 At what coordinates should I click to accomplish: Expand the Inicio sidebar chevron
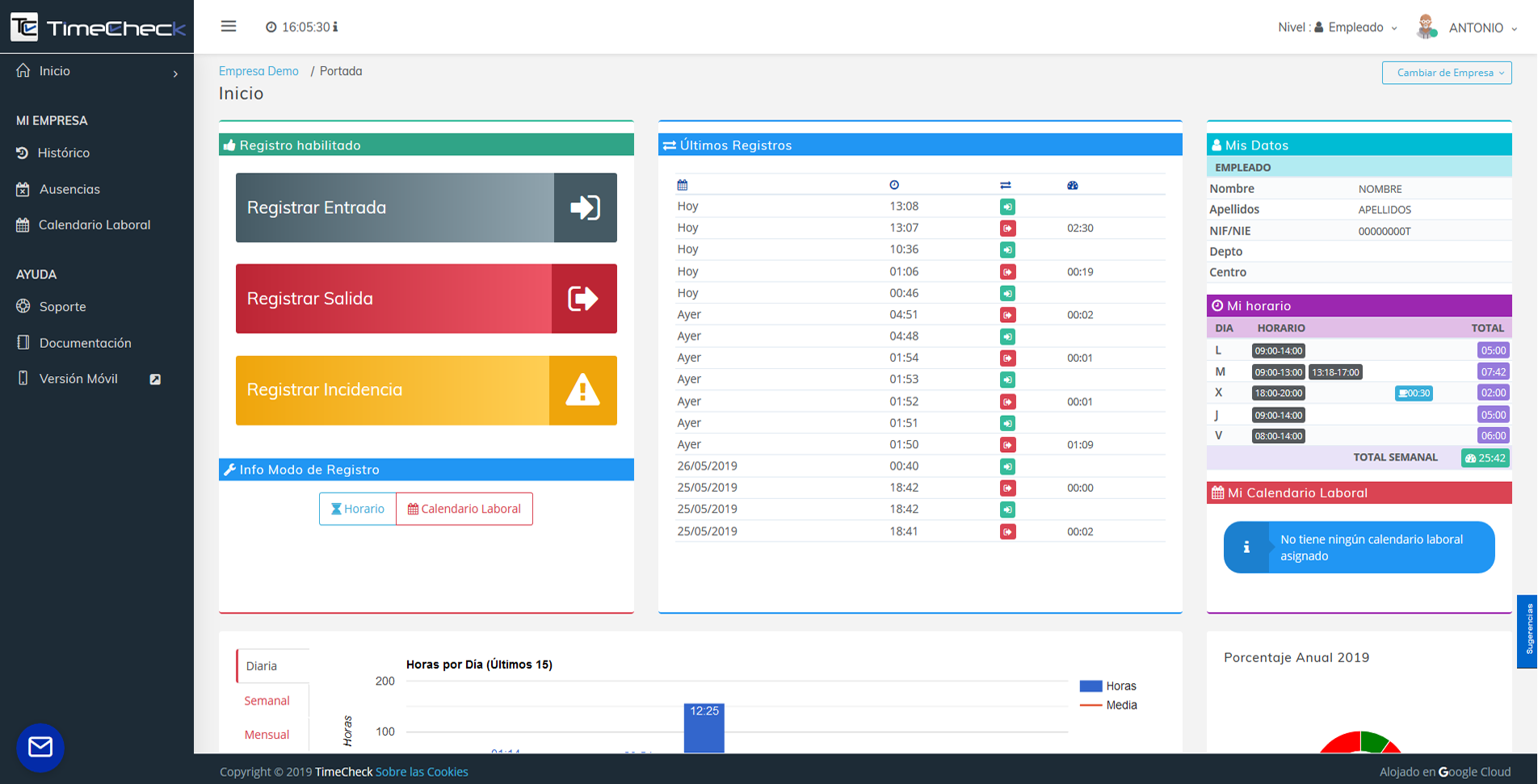tap(175, 73)
